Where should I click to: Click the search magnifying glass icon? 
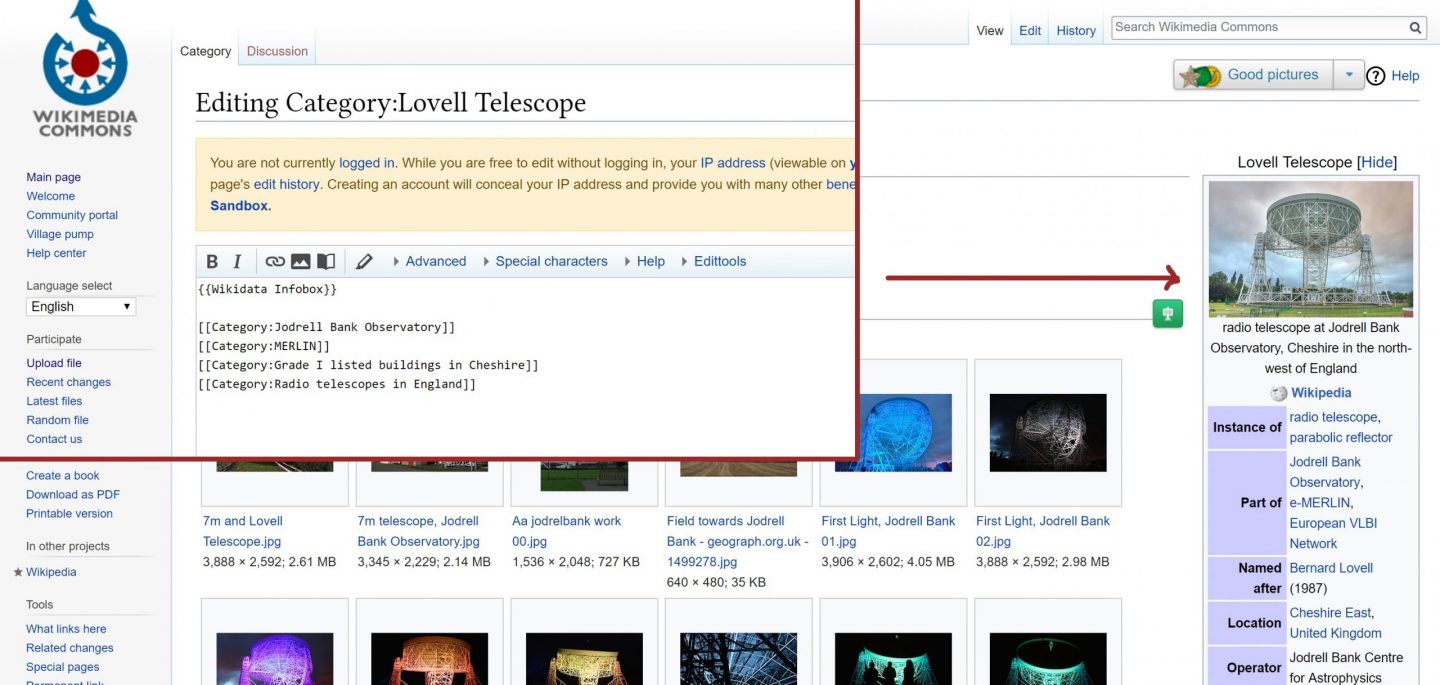(x=1416, y=27)
